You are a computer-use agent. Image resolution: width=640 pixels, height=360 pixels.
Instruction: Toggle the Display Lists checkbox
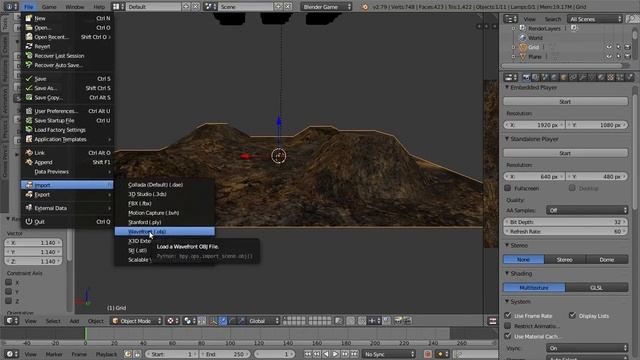[x=572, y=316]
